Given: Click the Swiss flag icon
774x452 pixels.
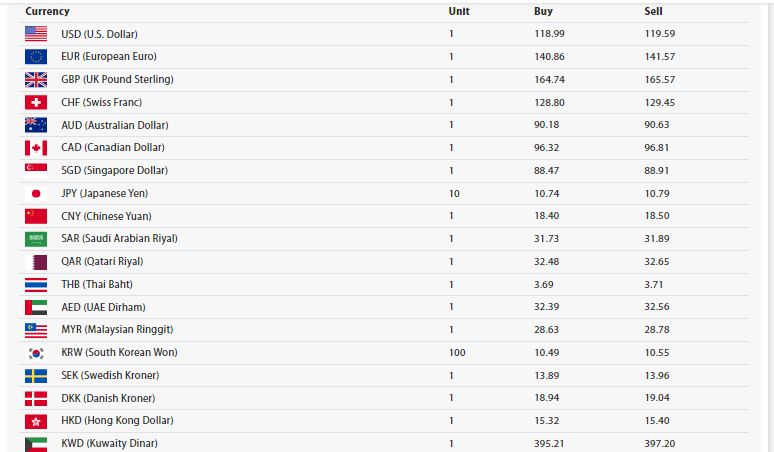Looking at the screenshot, I should (36, 102).
